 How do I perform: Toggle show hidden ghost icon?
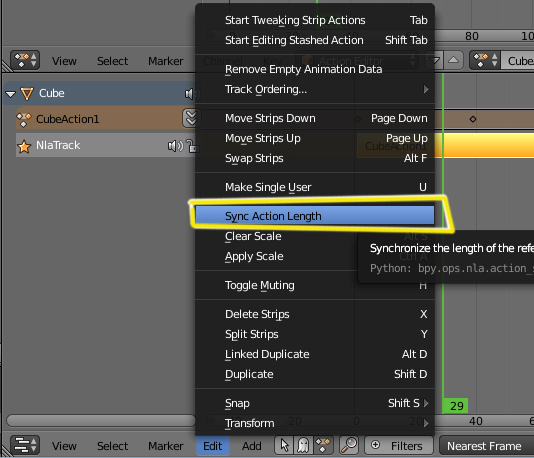[303, 445]
